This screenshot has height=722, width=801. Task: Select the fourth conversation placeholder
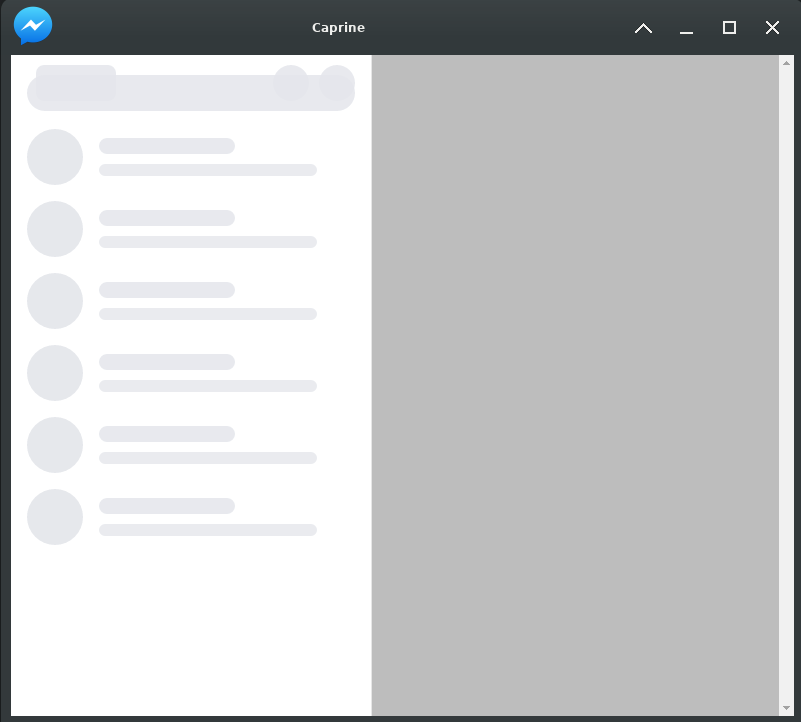pos(190,372)
